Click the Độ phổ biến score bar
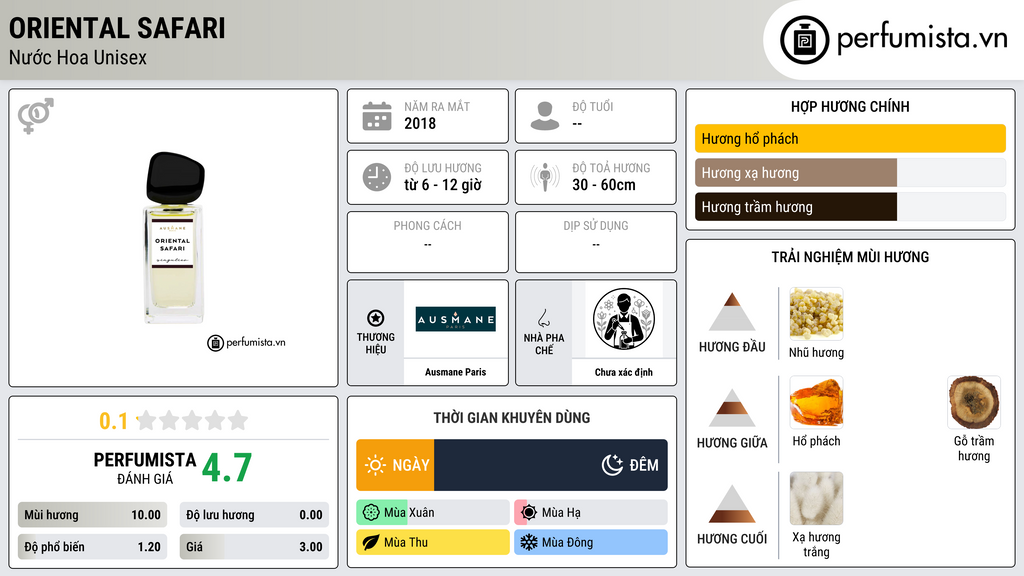1024x576 pixels. coord(92,547)
